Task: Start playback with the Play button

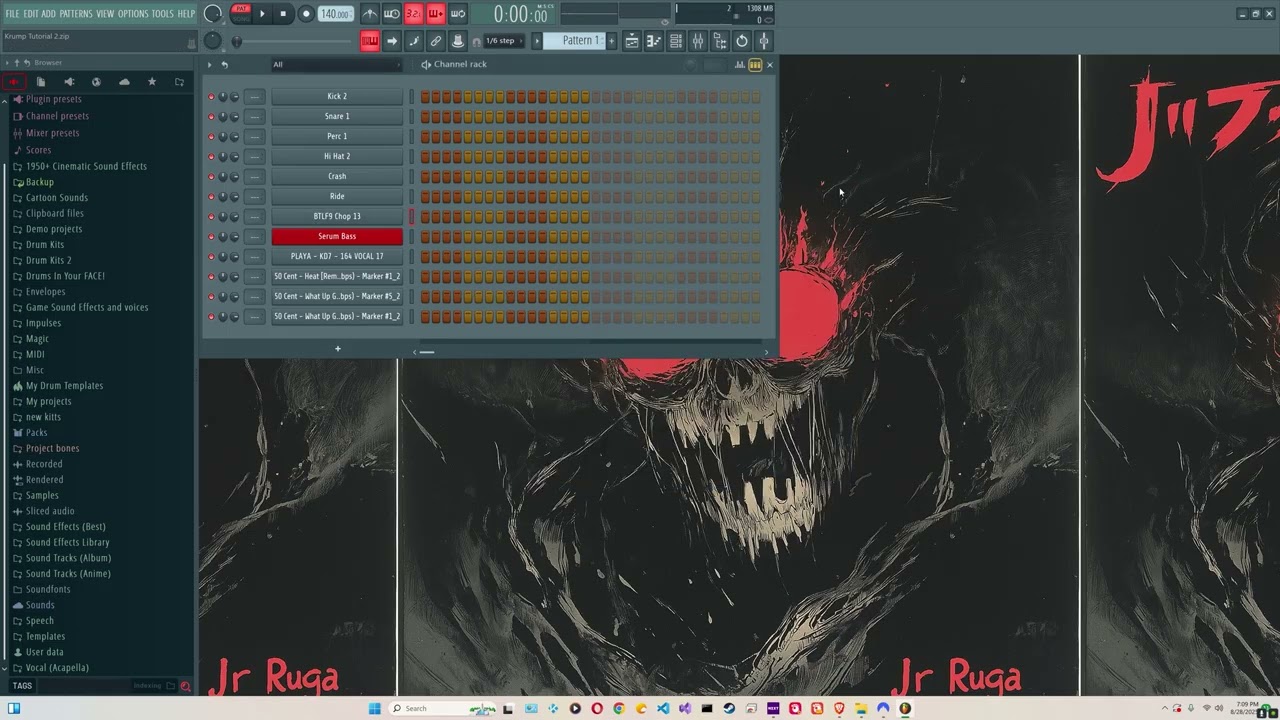Action: click(263, 14)
